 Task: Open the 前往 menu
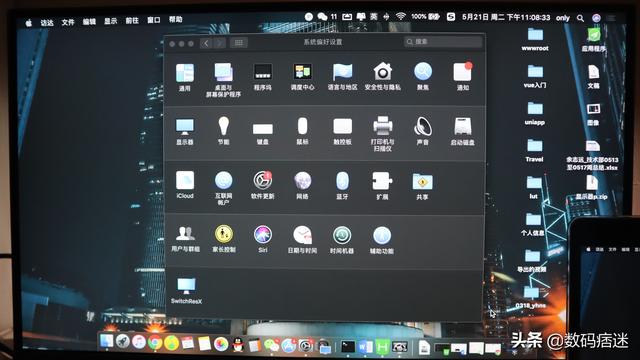point(132,20)
